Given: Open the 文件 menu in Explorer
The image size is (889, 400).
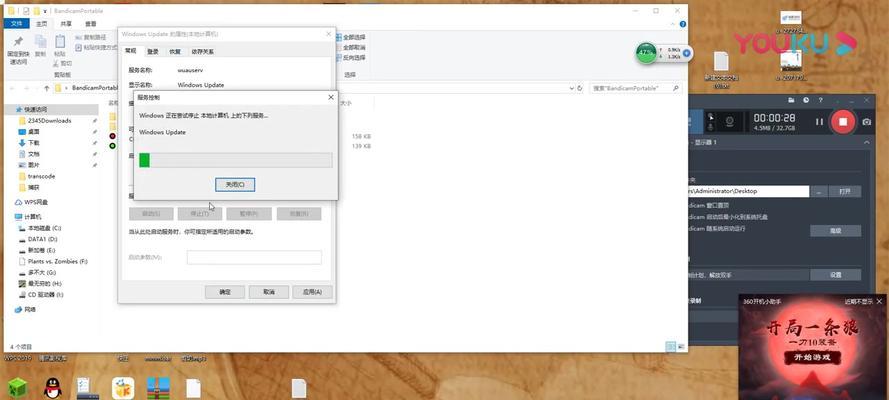Looking at the screenshot, I should tap(16, 24).
